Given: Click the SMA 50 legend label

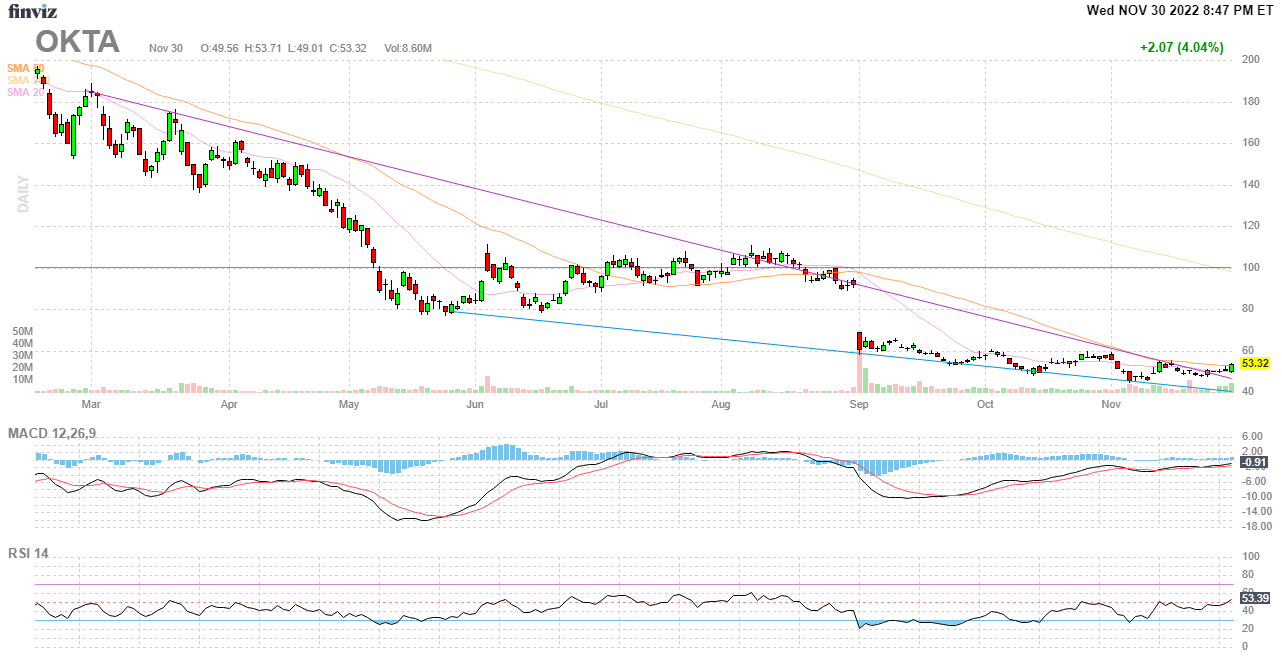Looking at the screenshot, I should pyautogui.click(x=25, y=68).
